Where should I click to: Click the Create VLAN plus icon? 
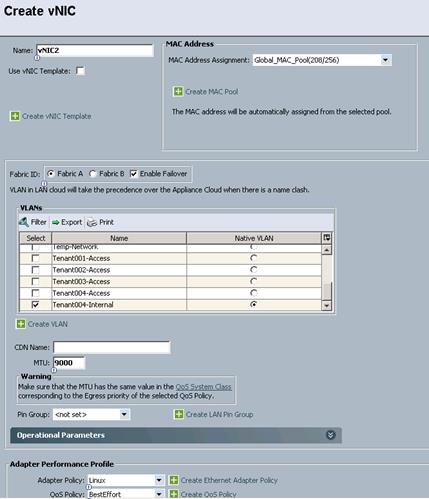21,324
